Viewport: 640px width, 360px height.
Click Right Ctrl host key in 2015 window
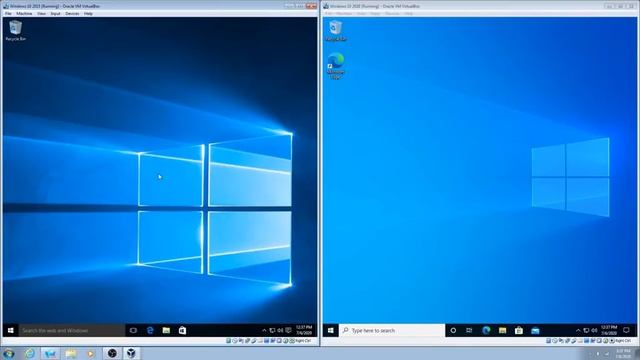pyautogui.click(x=303, y=341)
